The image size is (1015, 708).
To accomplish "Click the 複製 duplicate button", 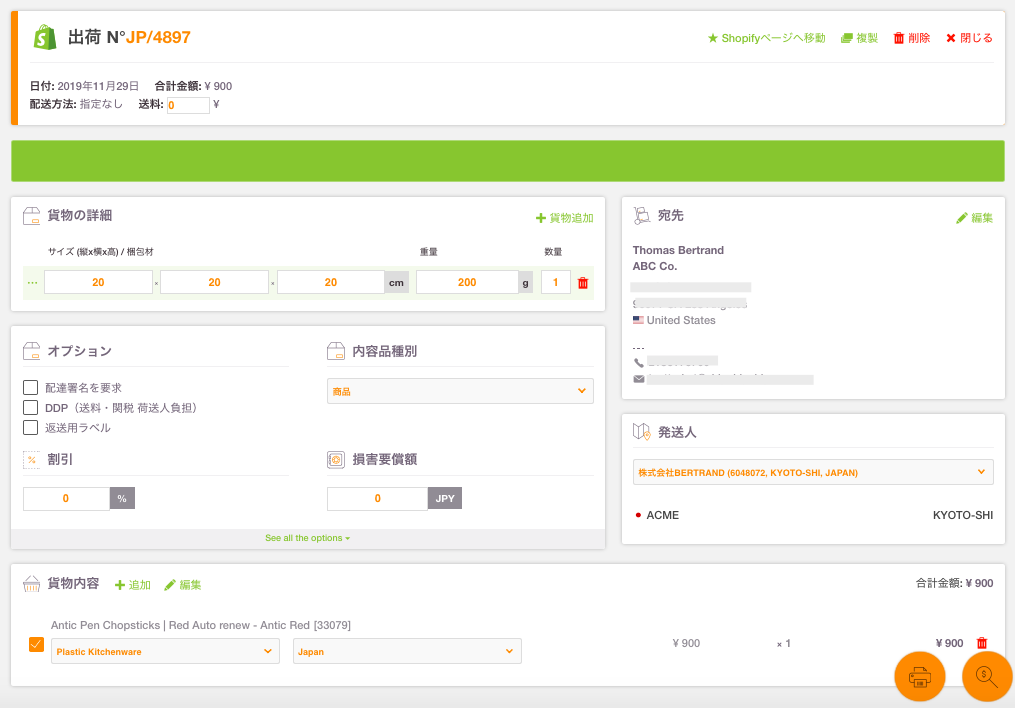I will pos(859,38).
